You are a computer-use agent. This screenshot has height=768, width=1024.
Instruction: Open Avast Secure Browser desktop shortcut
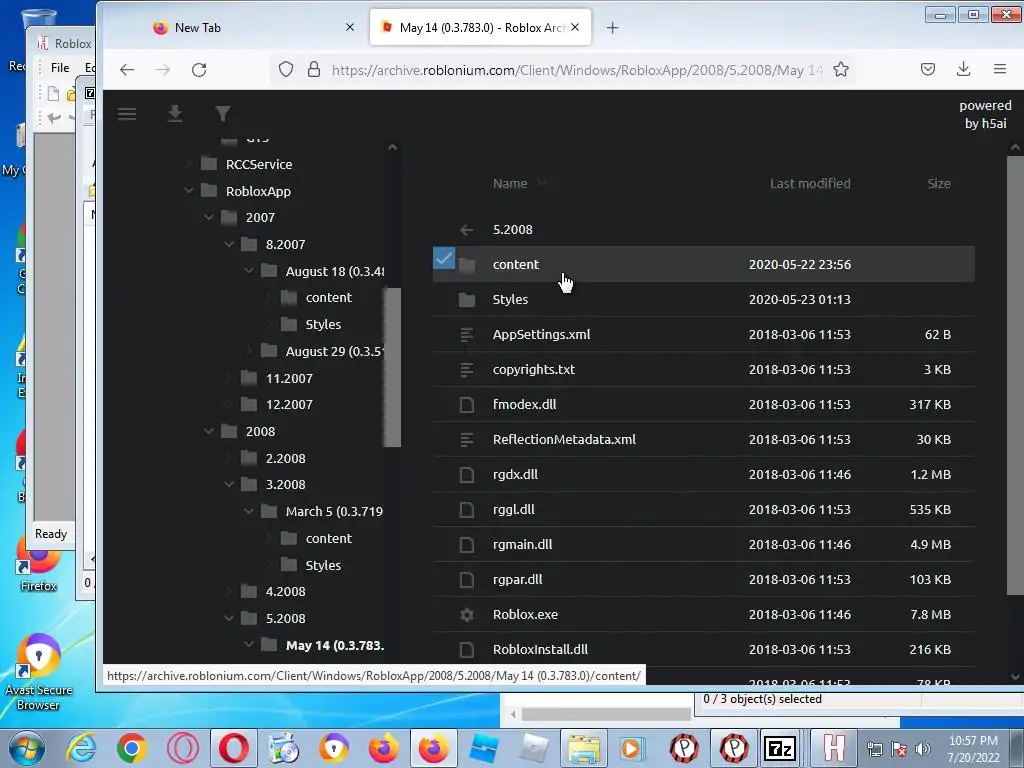tap(39, 671)
